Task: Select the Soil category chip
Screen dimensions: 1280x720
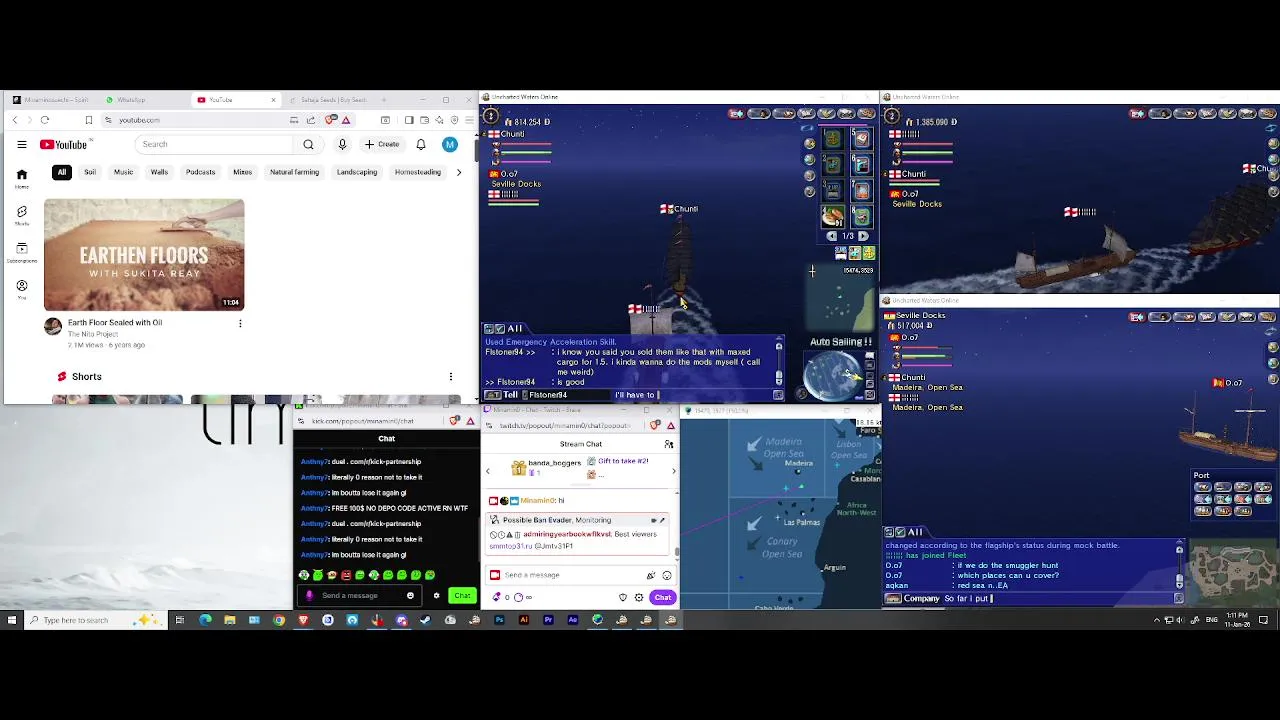Action: (90, 172)
